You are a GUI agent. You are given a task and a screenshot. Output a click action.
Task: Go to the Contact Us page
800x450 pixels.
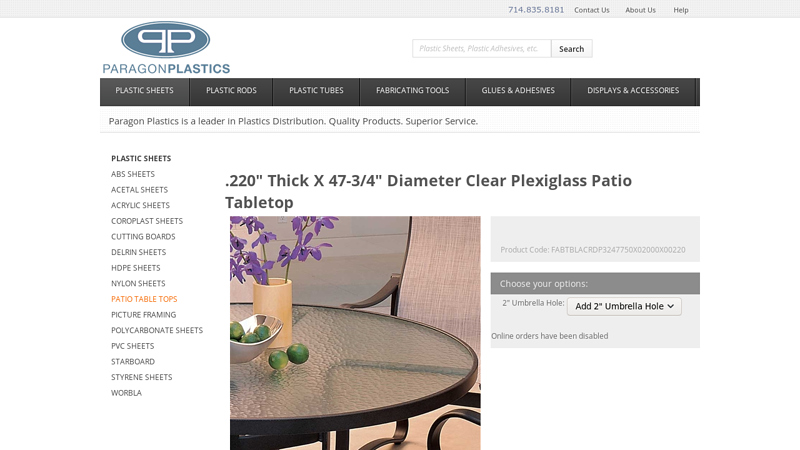coord(592,10)
